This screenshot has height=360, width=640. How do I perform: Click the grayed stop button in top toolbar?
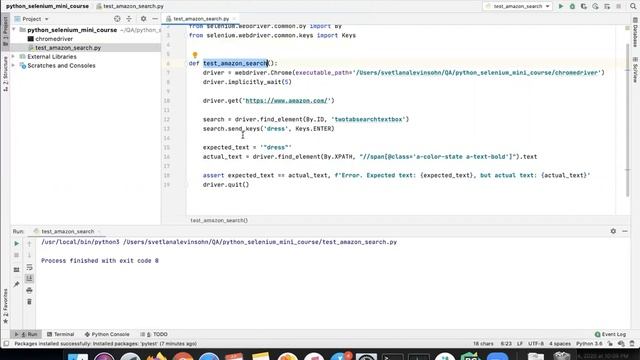619,6
